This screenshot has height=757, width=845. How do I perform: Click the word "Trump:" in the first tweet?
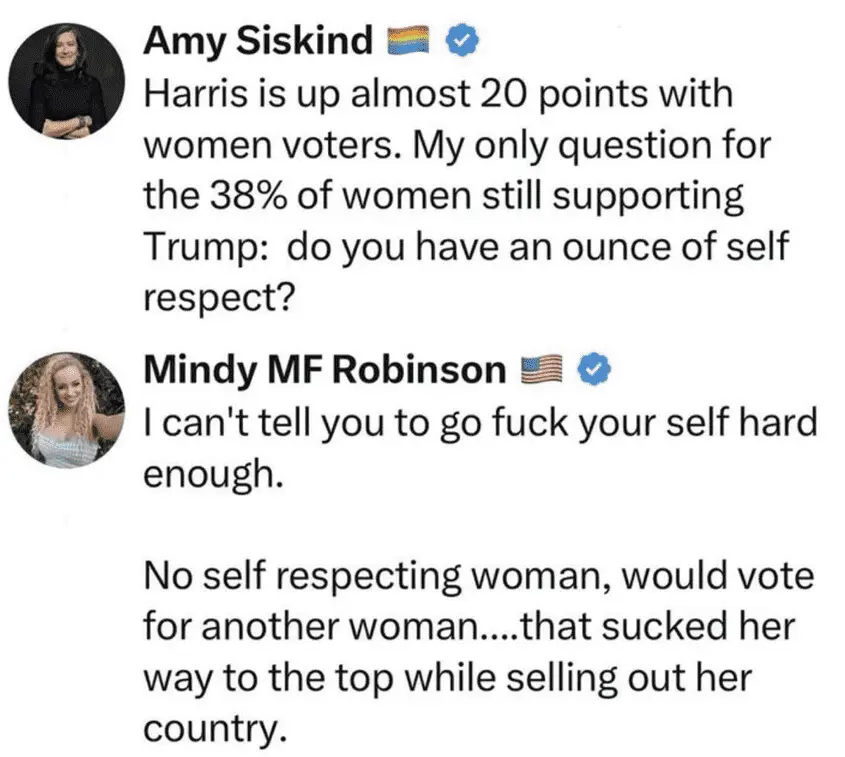coord(205,248)
